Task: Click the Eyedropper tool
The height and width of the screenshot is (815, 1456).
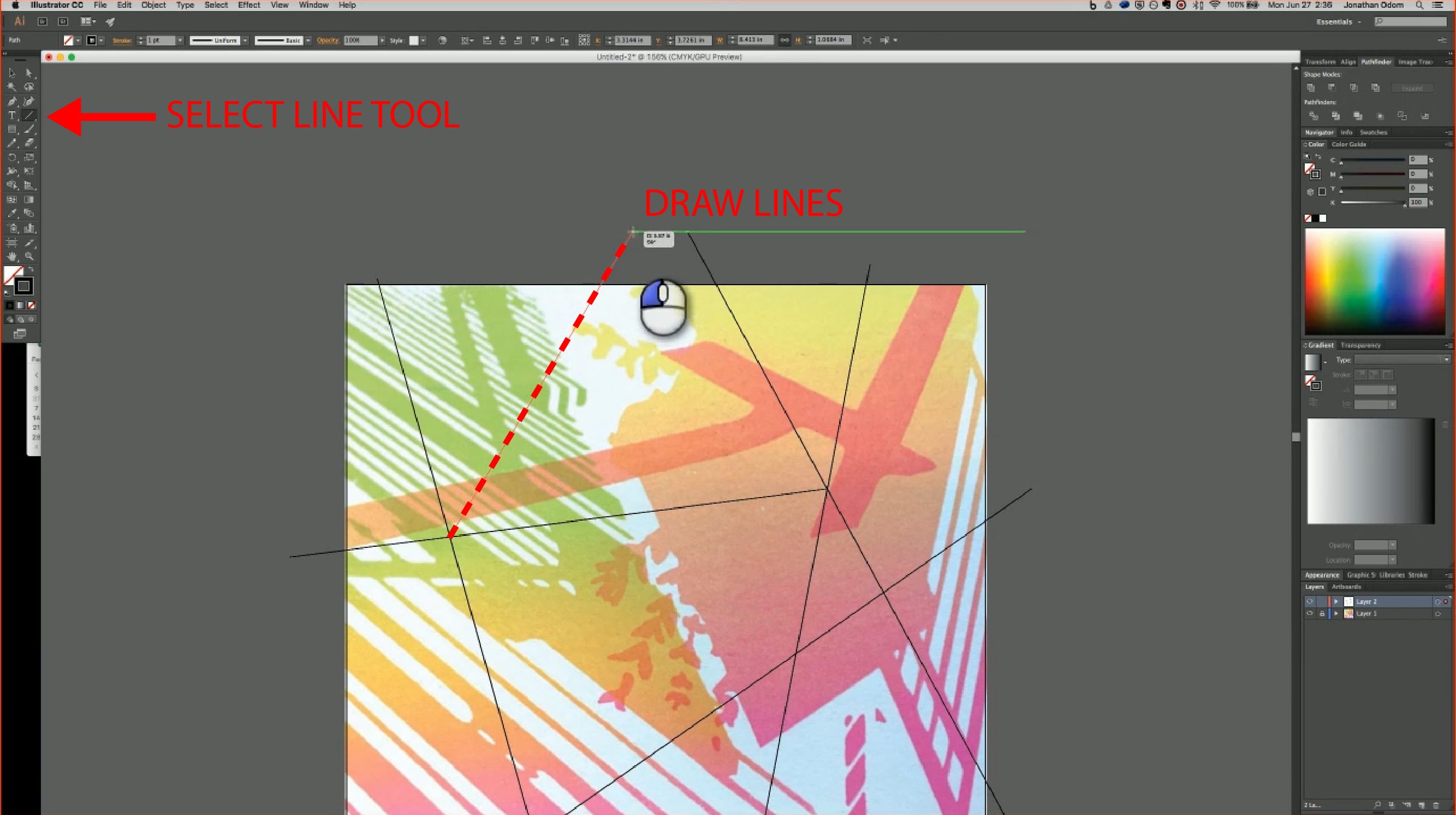Action: [x=12, y=214]
